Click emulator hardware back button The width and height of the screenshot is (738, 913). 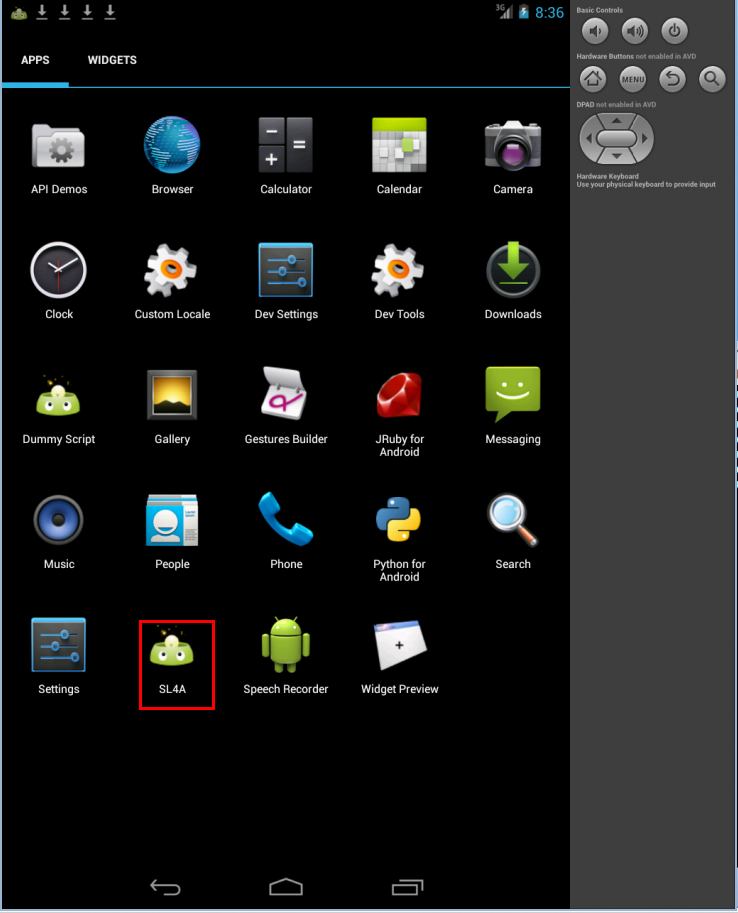click(x=672, y=79)
